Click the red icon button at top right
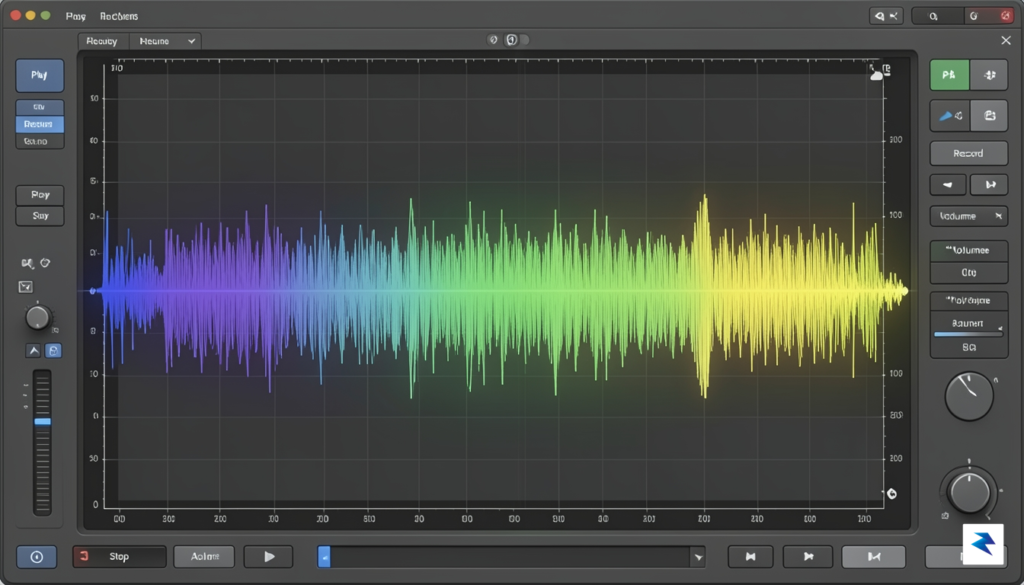The width and height of the screenshot is (1024, 585). pos(1004,16)
